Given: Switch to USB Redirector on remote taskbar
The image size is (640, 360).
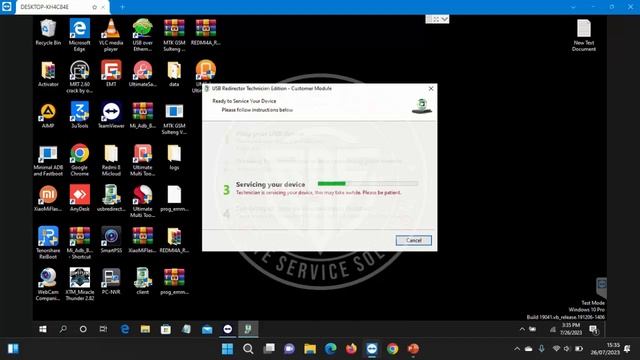Looking at the screenshot, I should pyautogui.click(x=248, y=329).
